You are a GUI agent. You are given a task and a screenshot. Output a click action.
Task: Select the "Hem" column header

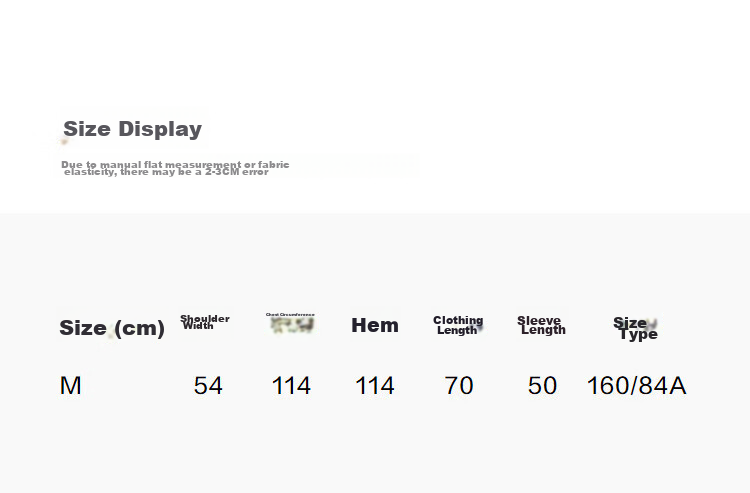[375, 325]
